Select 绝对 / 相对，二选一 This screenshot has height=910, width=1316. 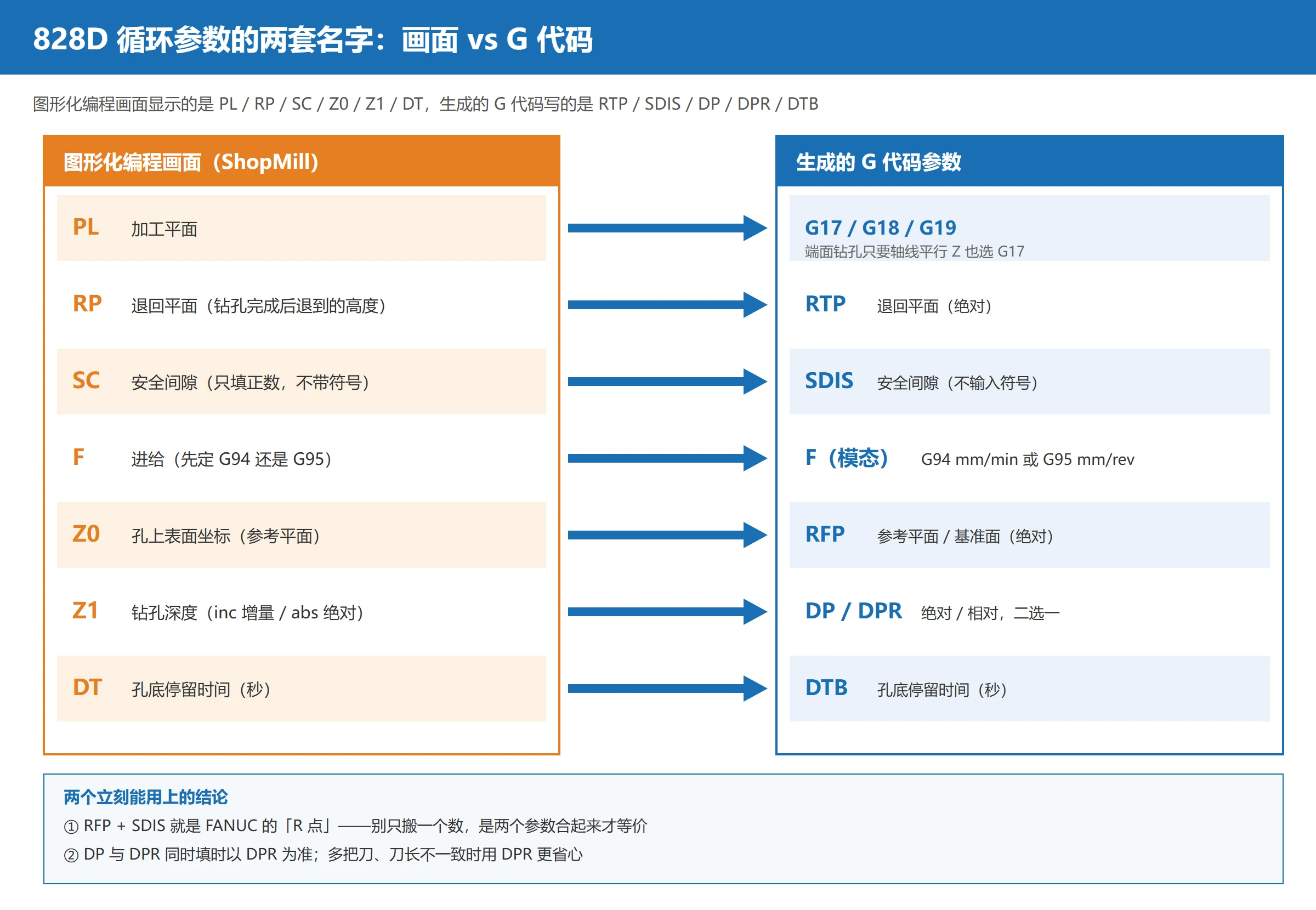click(x=990, y=613)
